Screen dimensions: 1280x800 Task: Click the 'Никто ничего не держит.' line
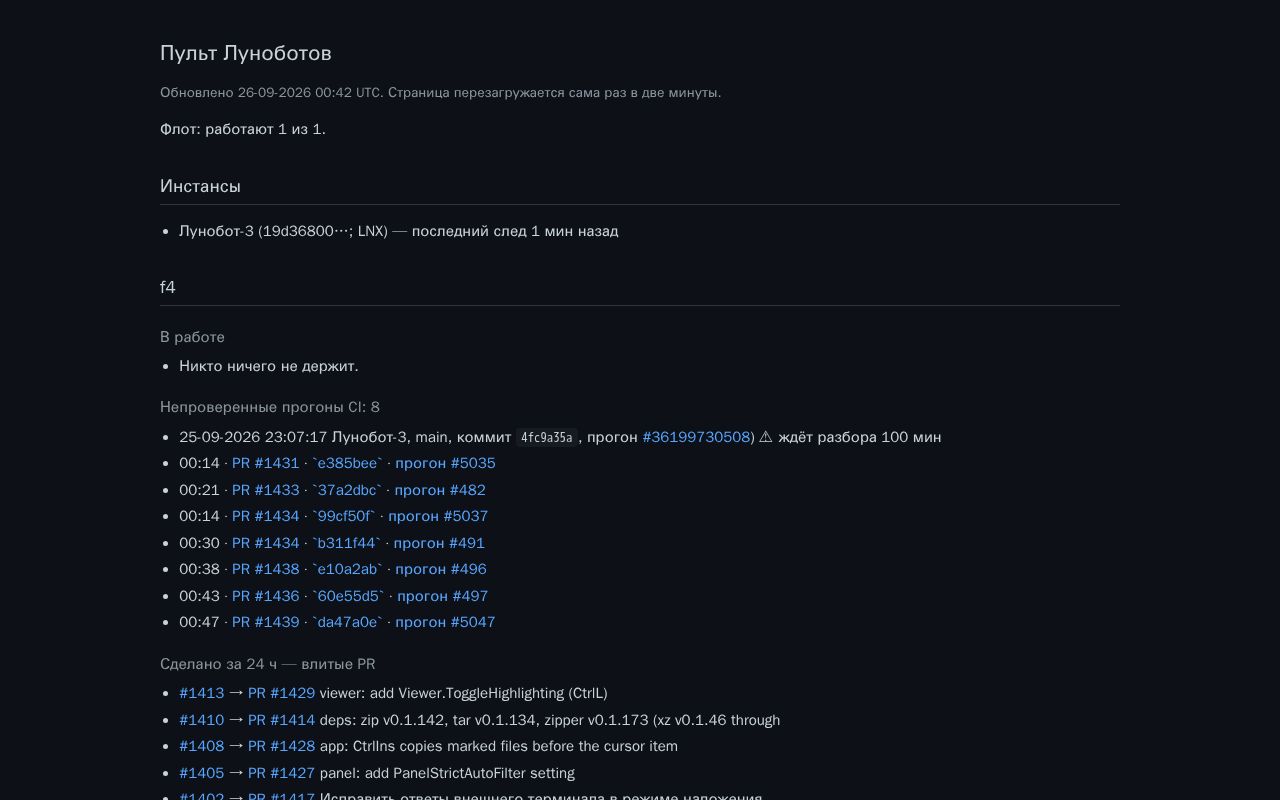(269, 366)
